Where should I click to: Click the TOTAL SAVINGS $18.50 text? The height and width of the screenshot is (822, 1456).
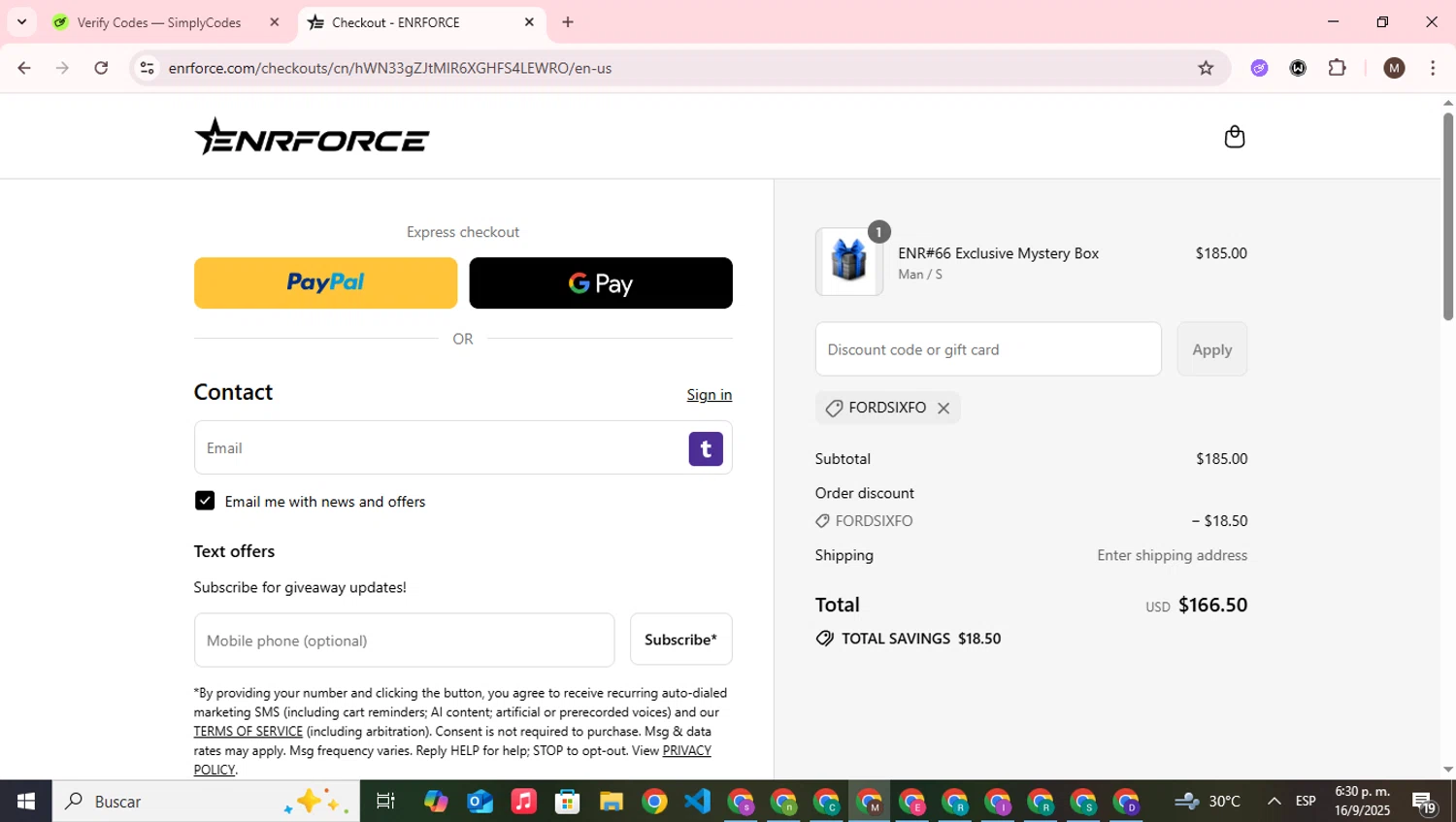pos(921,639)
